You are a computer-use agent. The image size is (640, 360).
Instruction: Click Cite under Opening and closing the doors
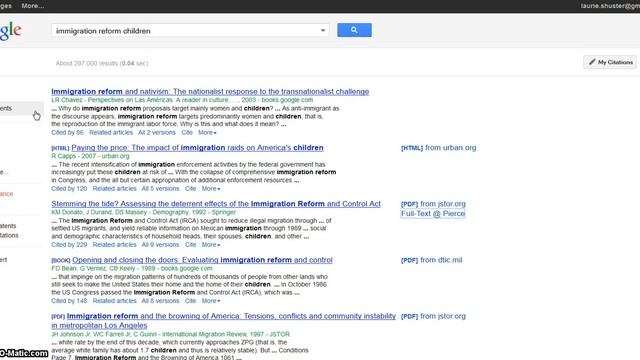(x=191, y=301)
